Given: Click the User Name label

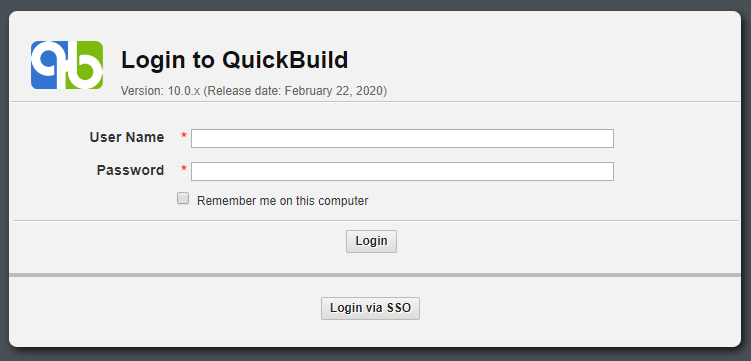Looking at the screenshot, I should pos(127,137).
